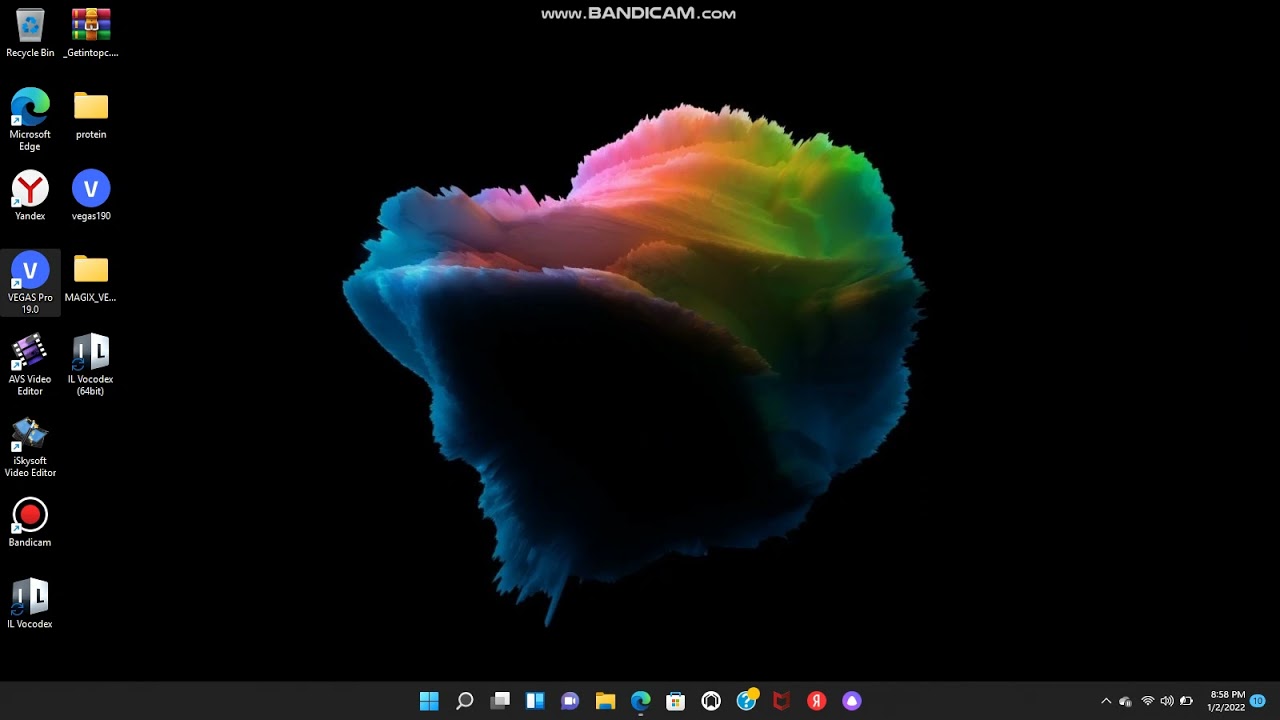Select the protein folder
This screenshot has height=720, width=1280.
91,113
